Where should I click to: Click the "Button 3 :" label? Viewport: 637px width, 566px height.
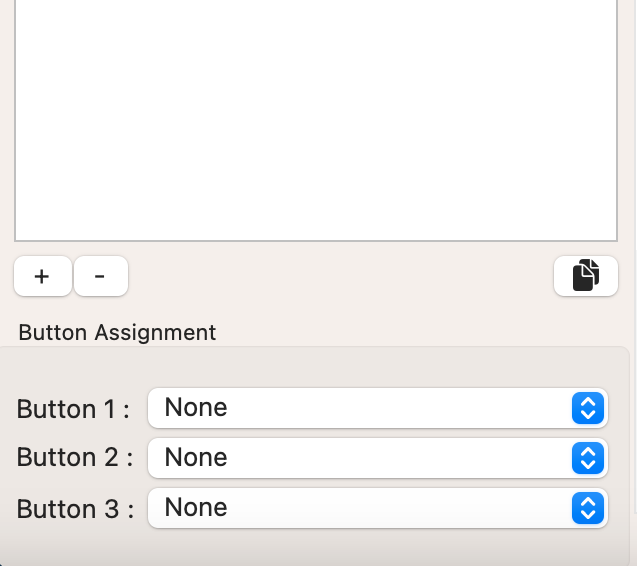click(x=75, y=509)
